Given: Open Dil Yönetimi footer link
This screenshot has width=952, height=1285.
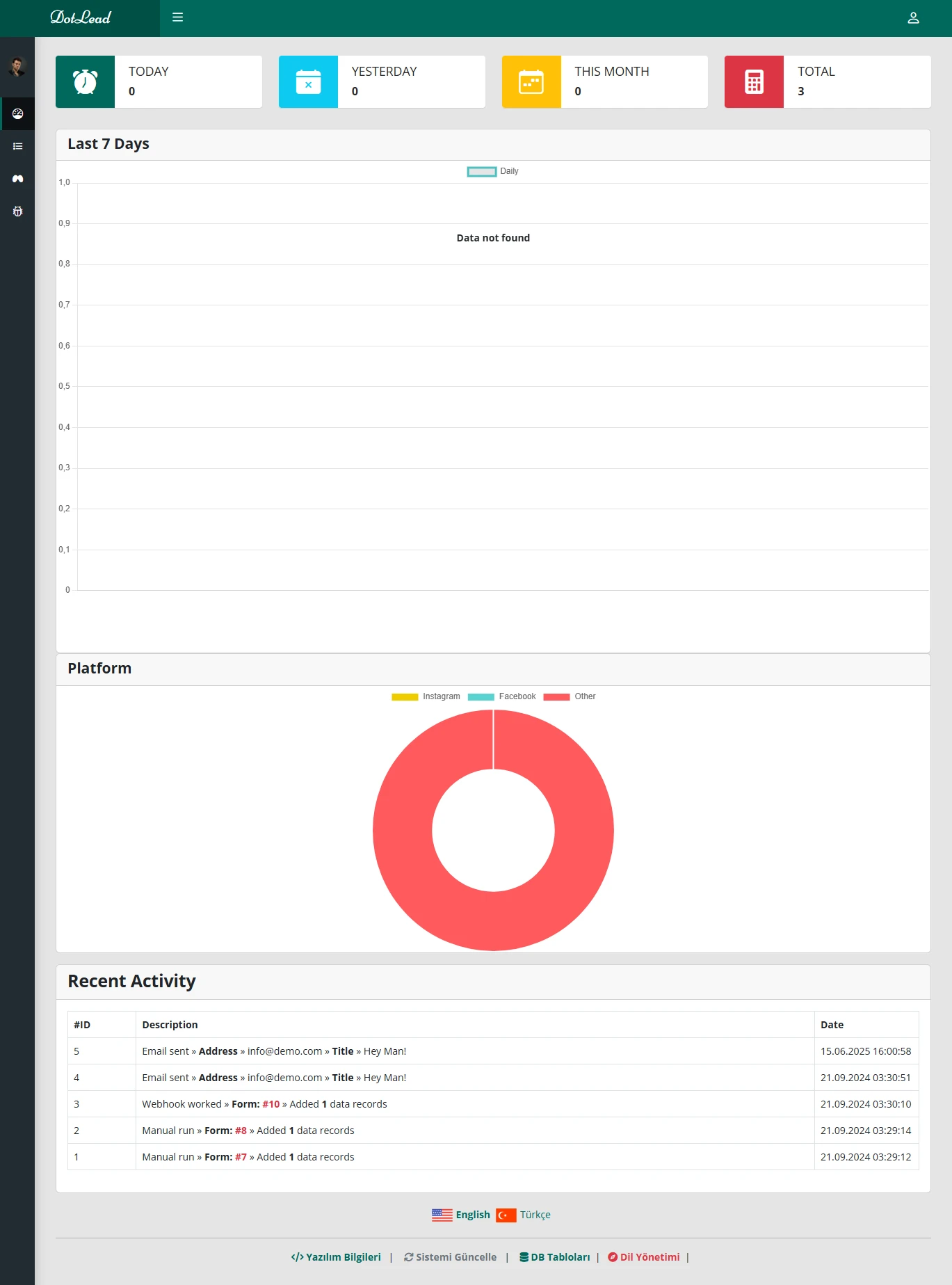Looking at the screenshot, I should tap(643, 1257).
